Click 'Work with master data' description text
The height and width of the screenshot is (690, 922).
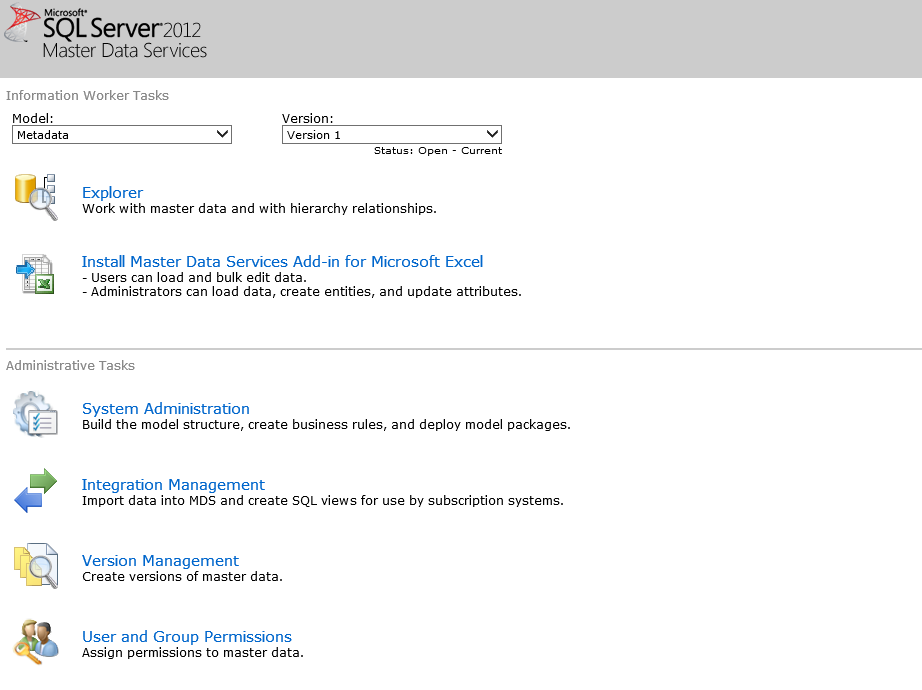point(259,208)
